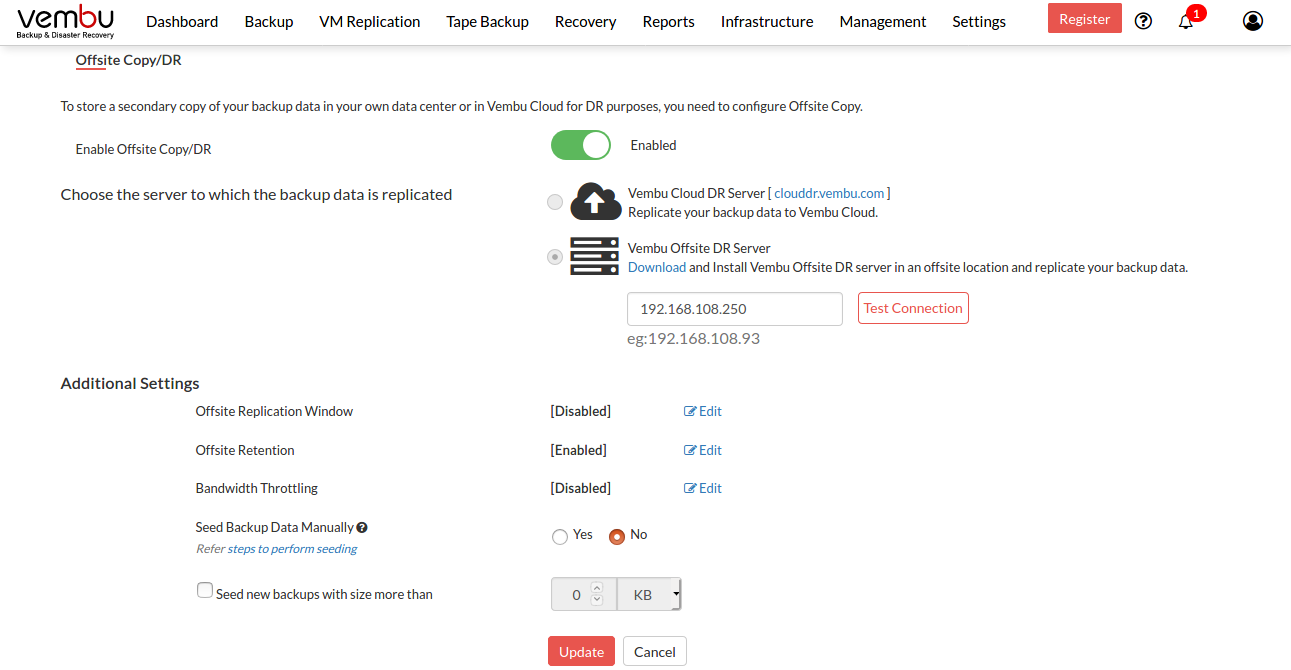Click the Register button

click(1085, 19)
